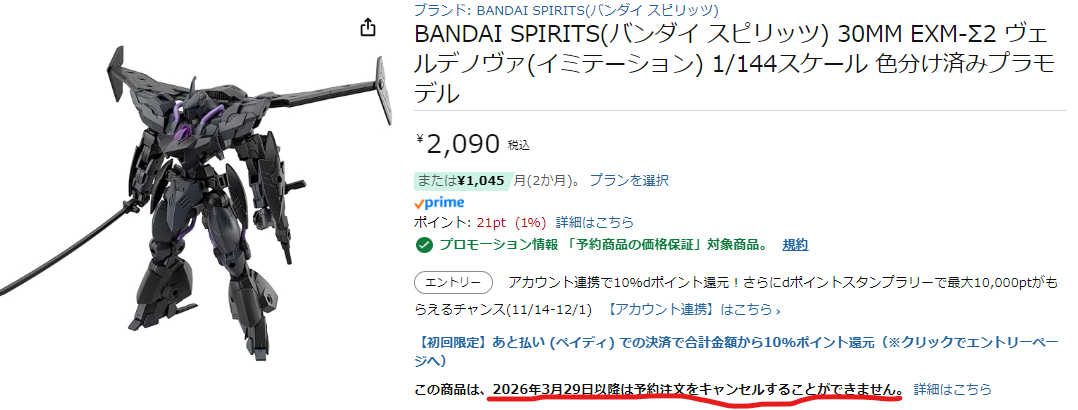Select the プランを選択 installment plan link
The height and width of the screenshot is (410, 1078).
pyautogui.click(x=629, y=180)
